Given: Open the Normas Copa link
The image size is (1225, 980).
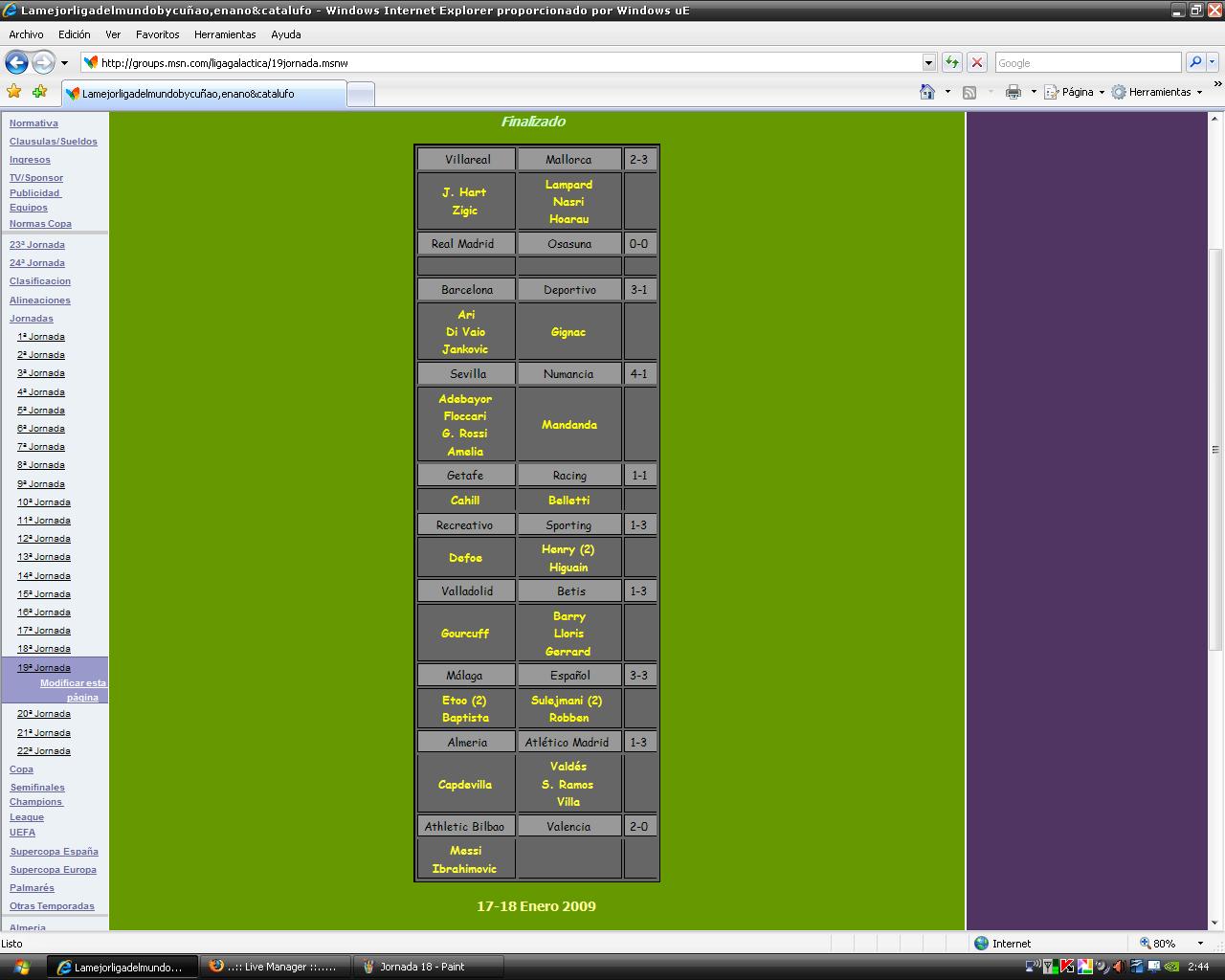Looking at the screenshot, I should point(40,224).
